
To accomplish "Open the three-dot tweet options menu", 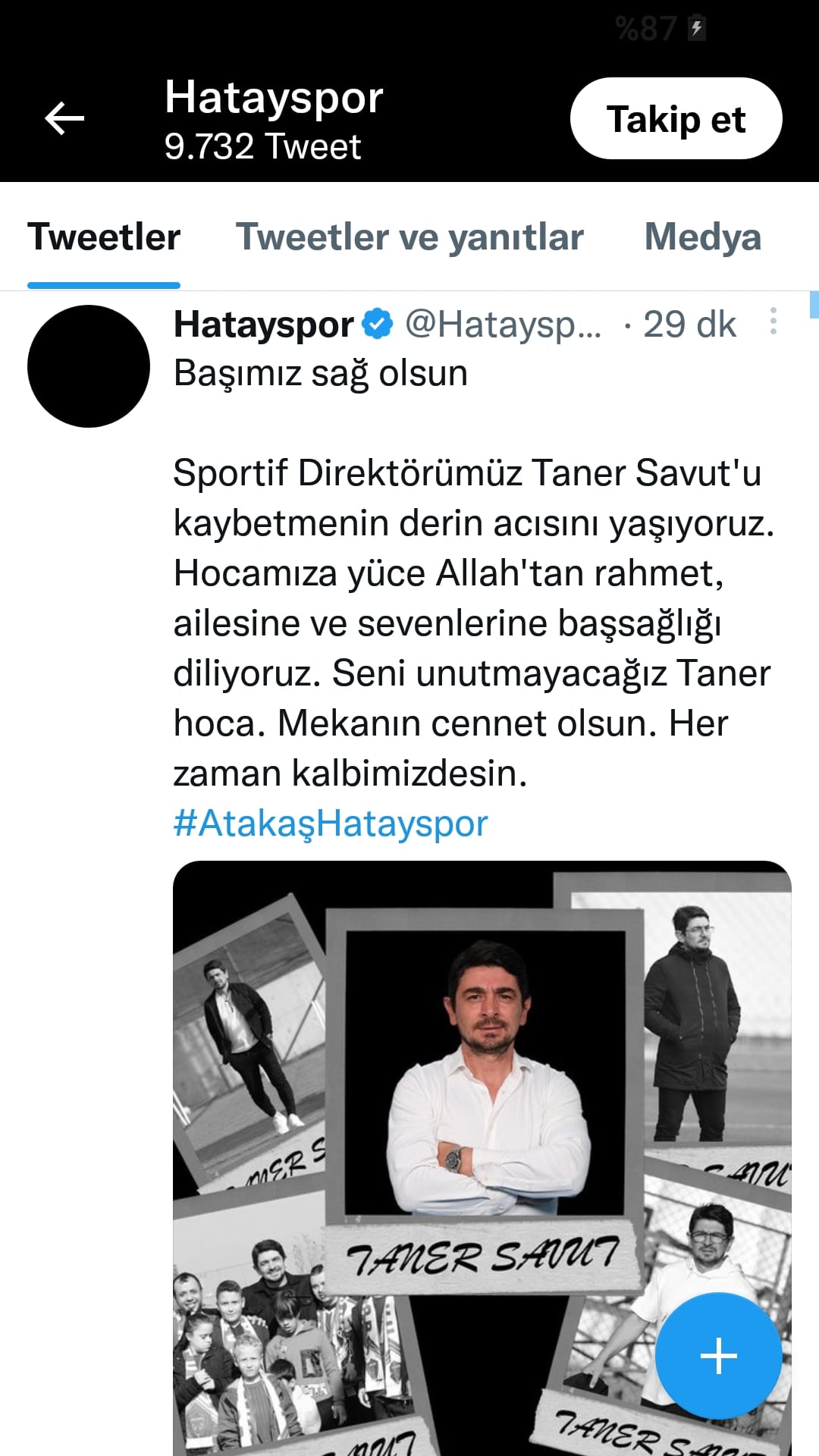I will (773, 322).
